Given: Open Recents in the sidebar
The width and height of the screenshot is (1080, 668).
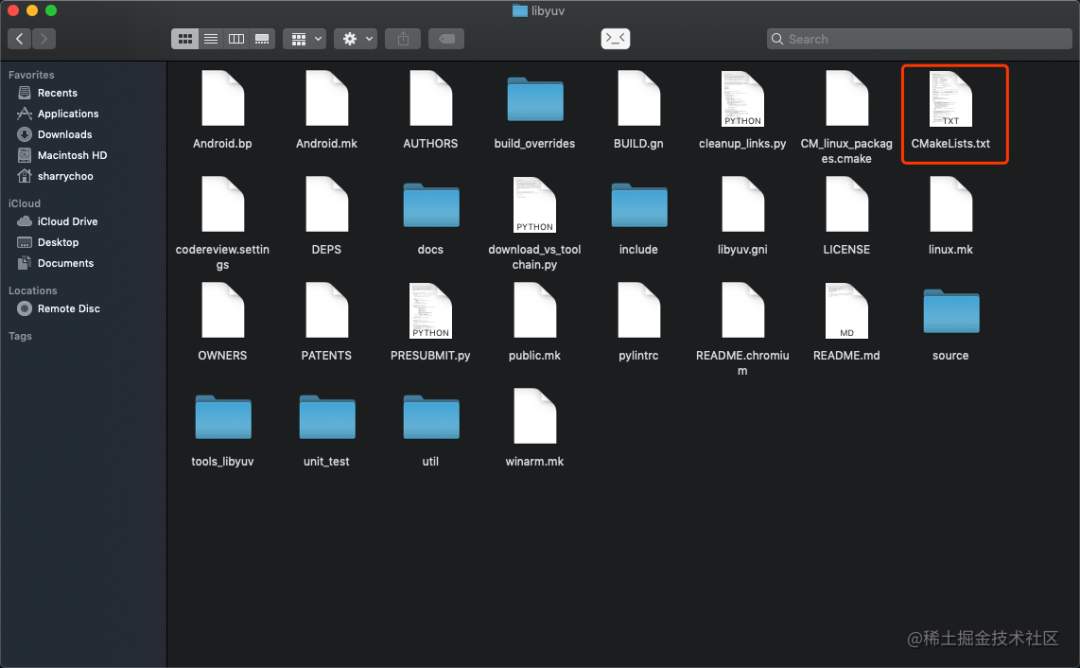Looking at the screenshot, I should coord(57,93).
